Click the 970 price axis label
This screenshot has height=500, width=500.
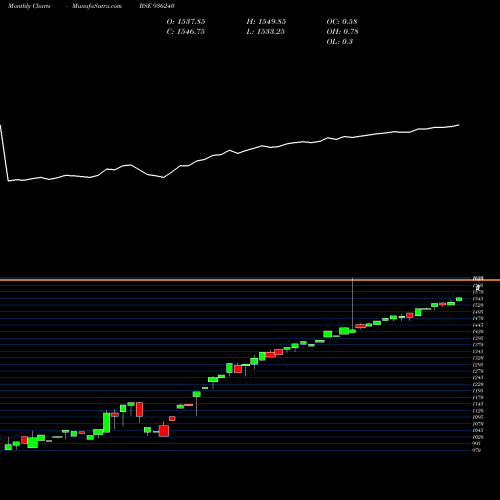477,450
